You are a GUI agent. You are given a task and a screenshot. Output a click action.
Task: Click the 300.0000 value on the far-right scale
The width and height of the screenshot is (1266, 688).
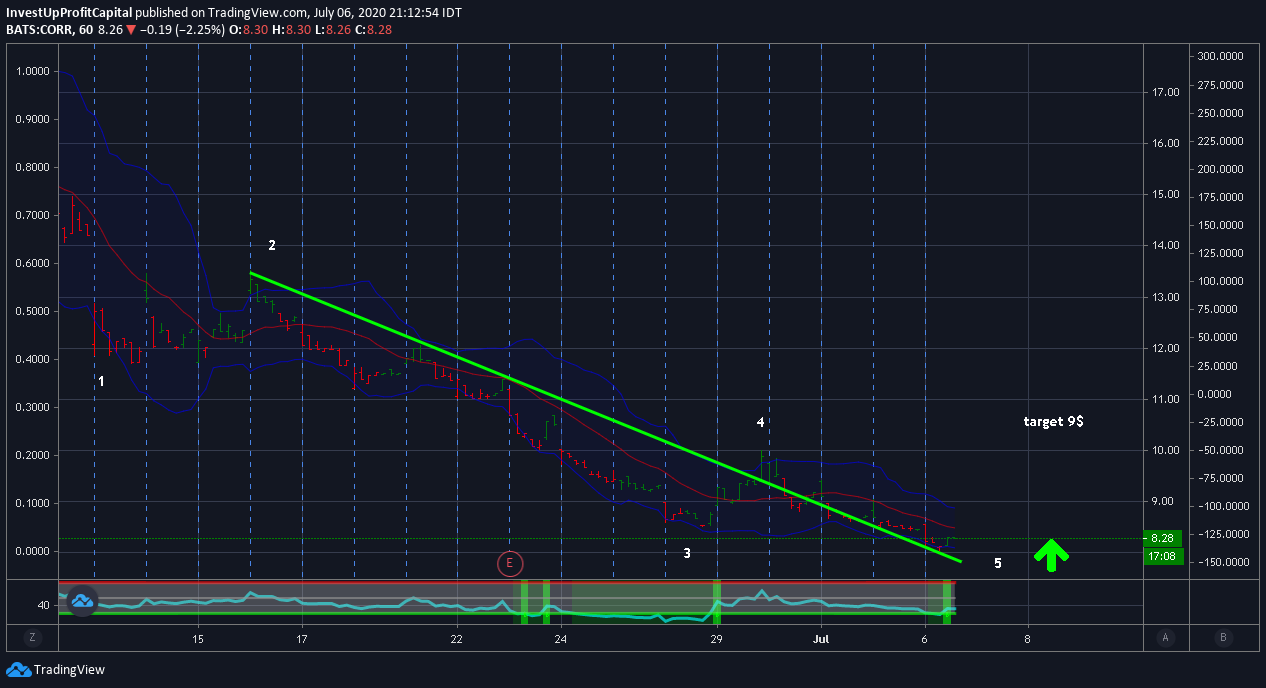click(1219, 56)
